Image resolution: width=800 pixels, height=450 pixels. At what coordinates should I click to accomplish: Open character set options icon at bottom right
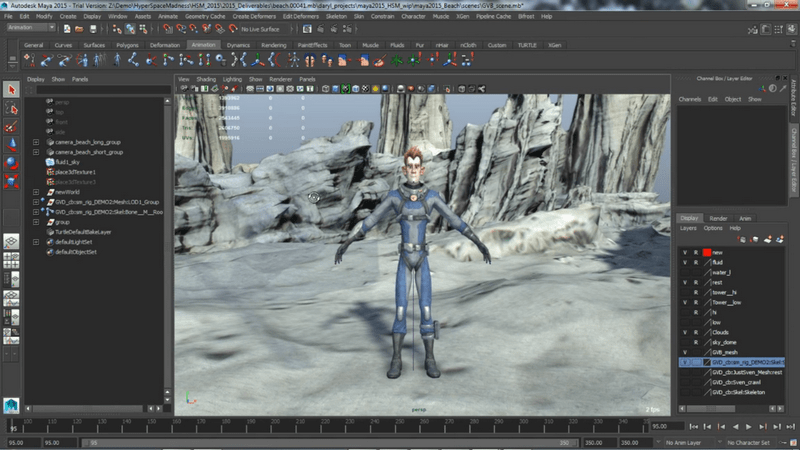coord(793,442)
